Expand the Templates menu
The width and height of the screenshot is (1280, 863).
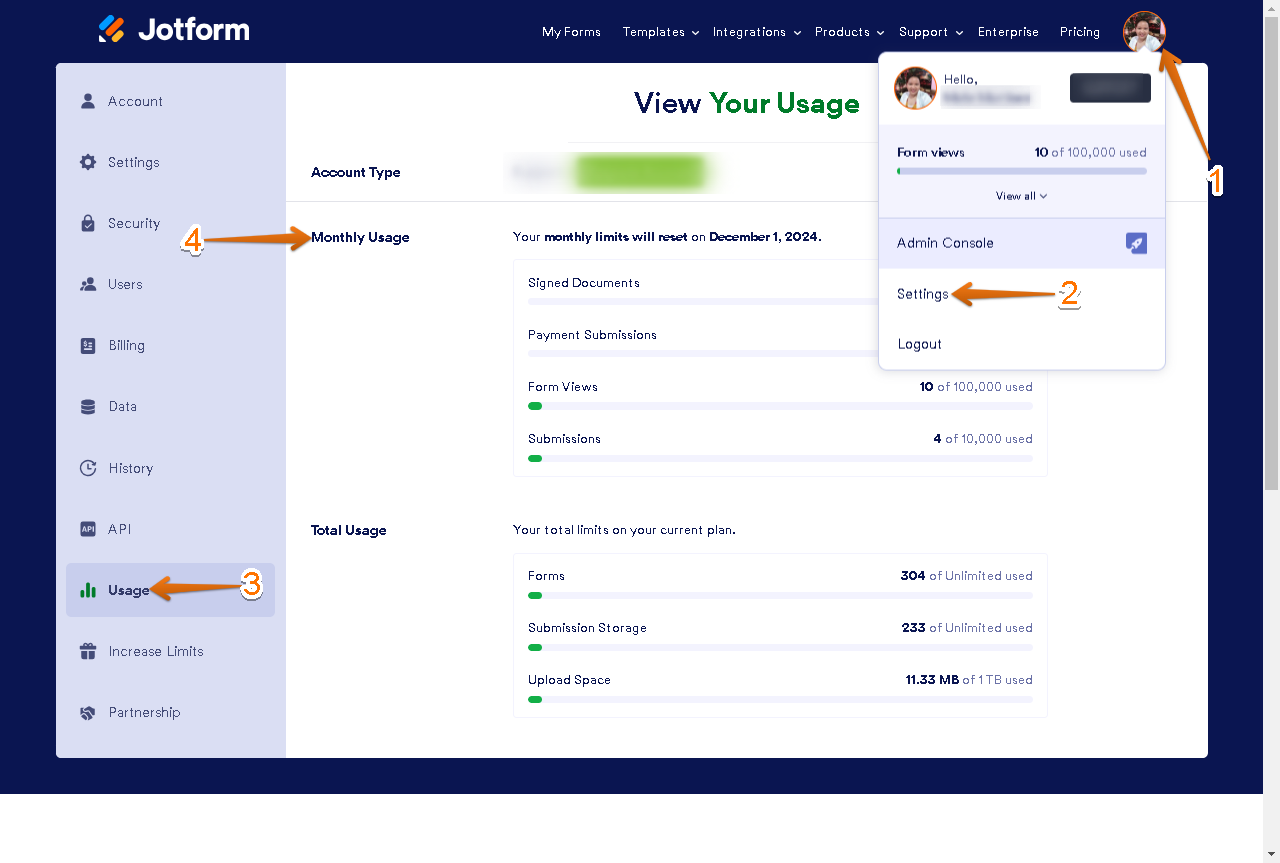pos(660,32)
